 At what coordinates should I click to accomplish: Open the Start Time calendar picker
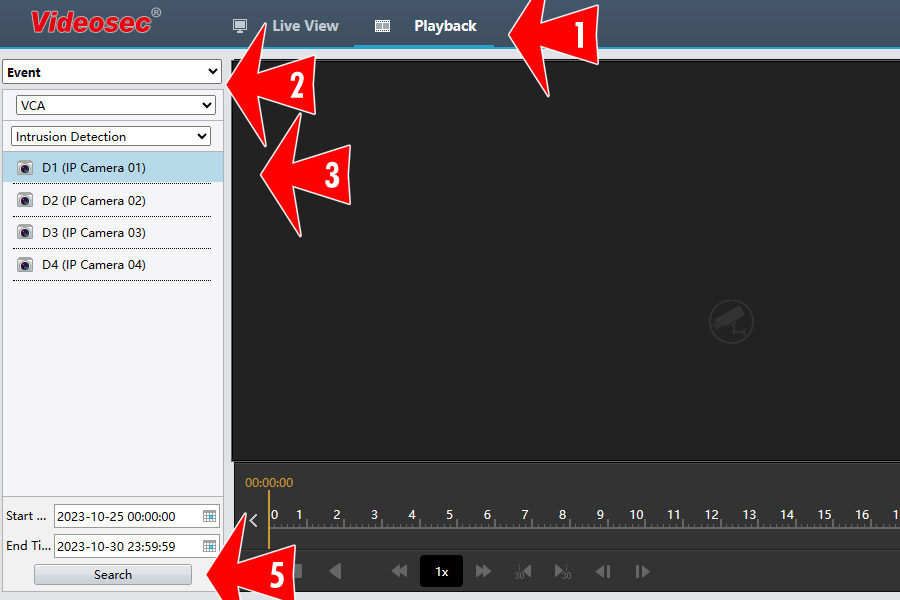point(209,516)
